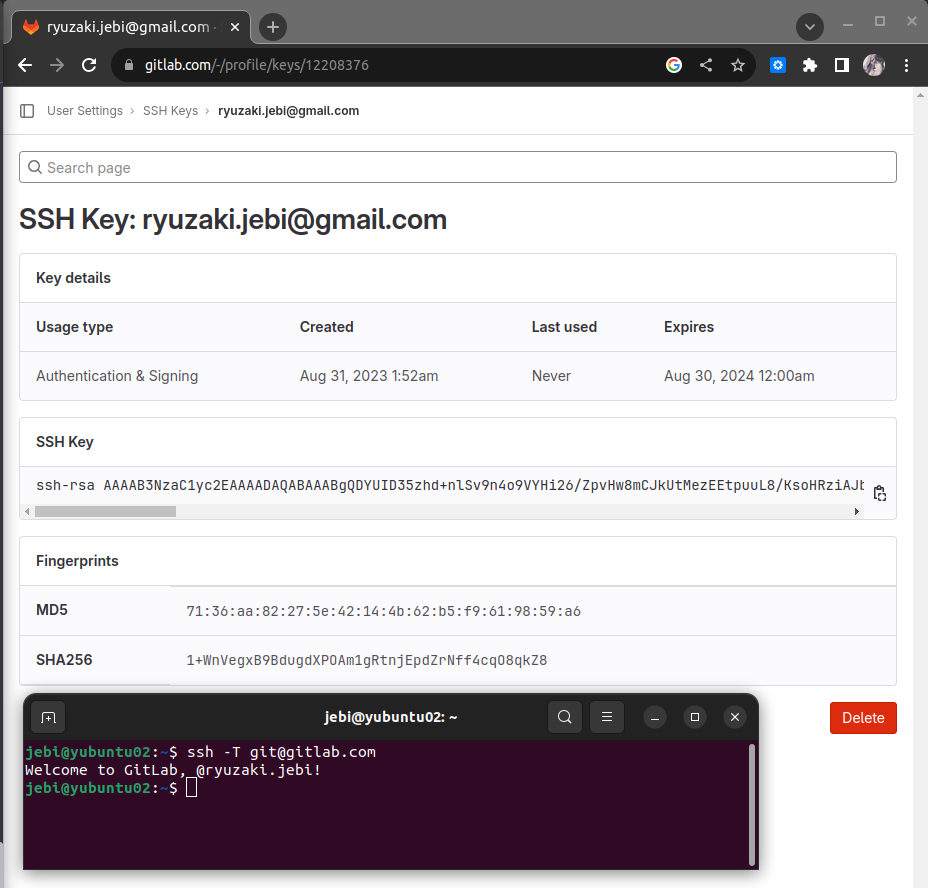Click the SHA256 fingerprint value

tap(367, 660)
